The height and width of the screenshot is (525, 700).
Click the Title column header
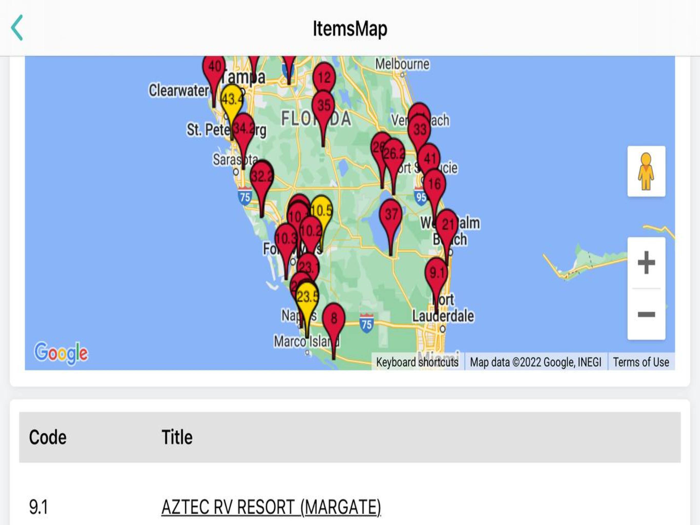177,437
